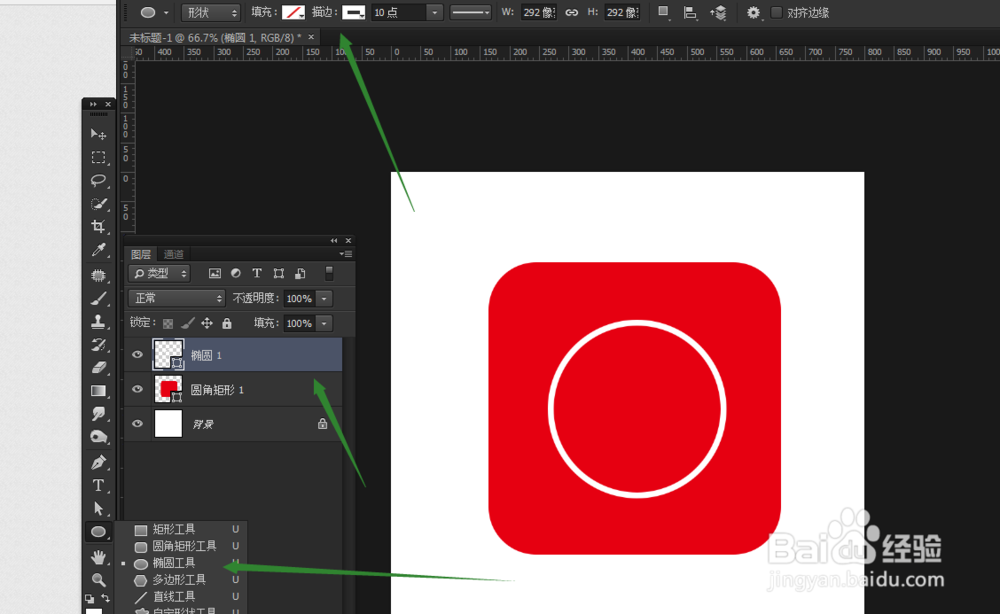Toggle lock position
Screen dimensions: 1000x614
pyautogui.click(x=207, y=323)
